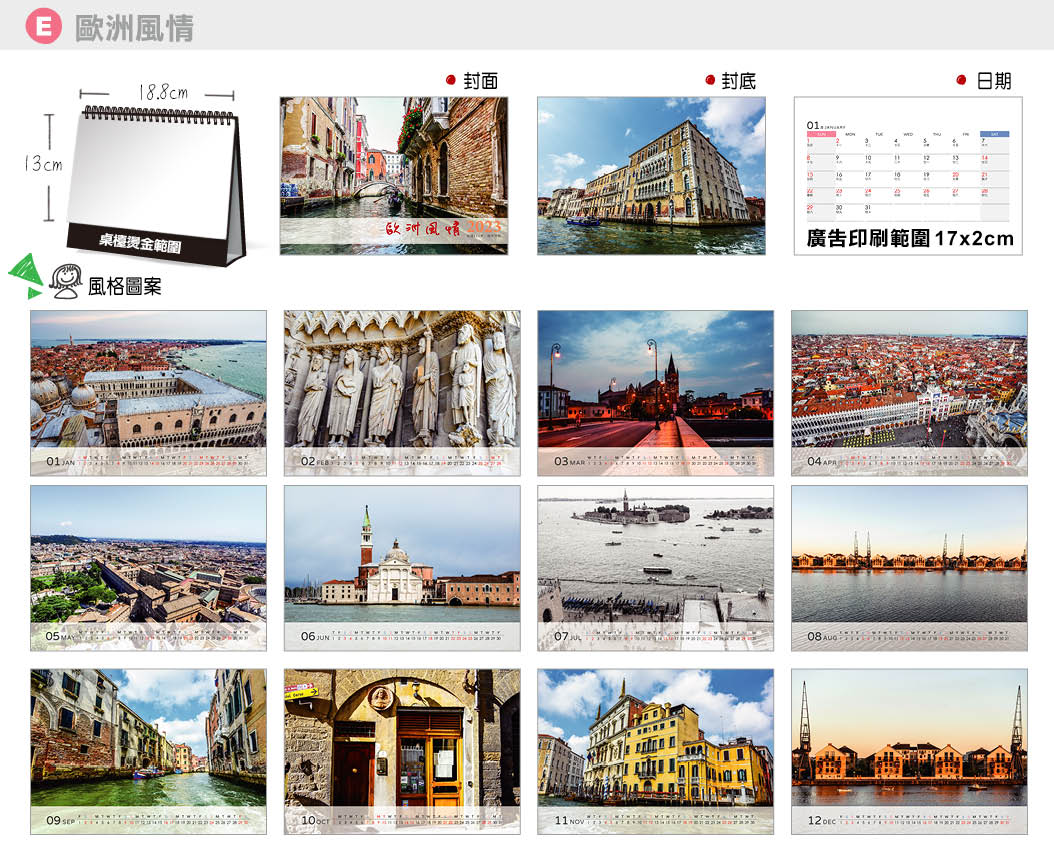Click the 12 DEC date strip
Viewport: 1054px width, 855px height.
(x=909, y=820)
